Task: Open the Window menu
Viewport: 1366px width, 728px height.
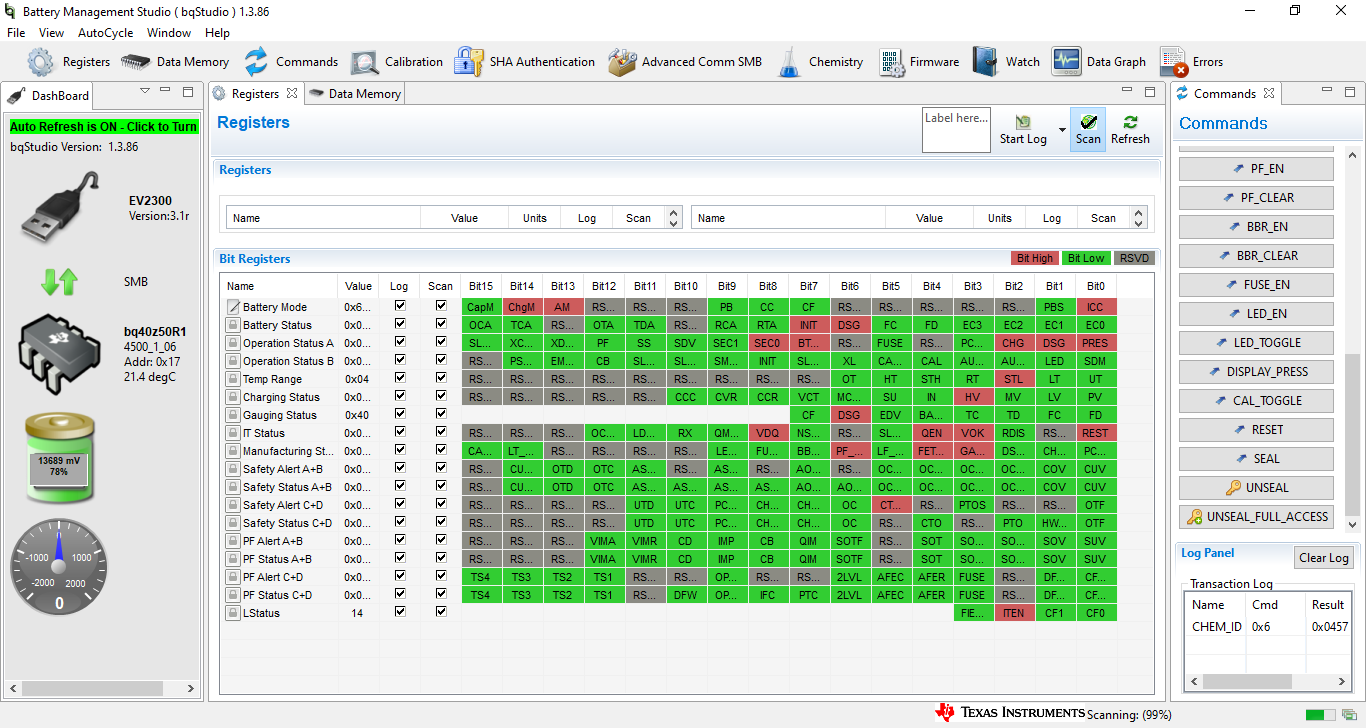Action: (169, 33)
